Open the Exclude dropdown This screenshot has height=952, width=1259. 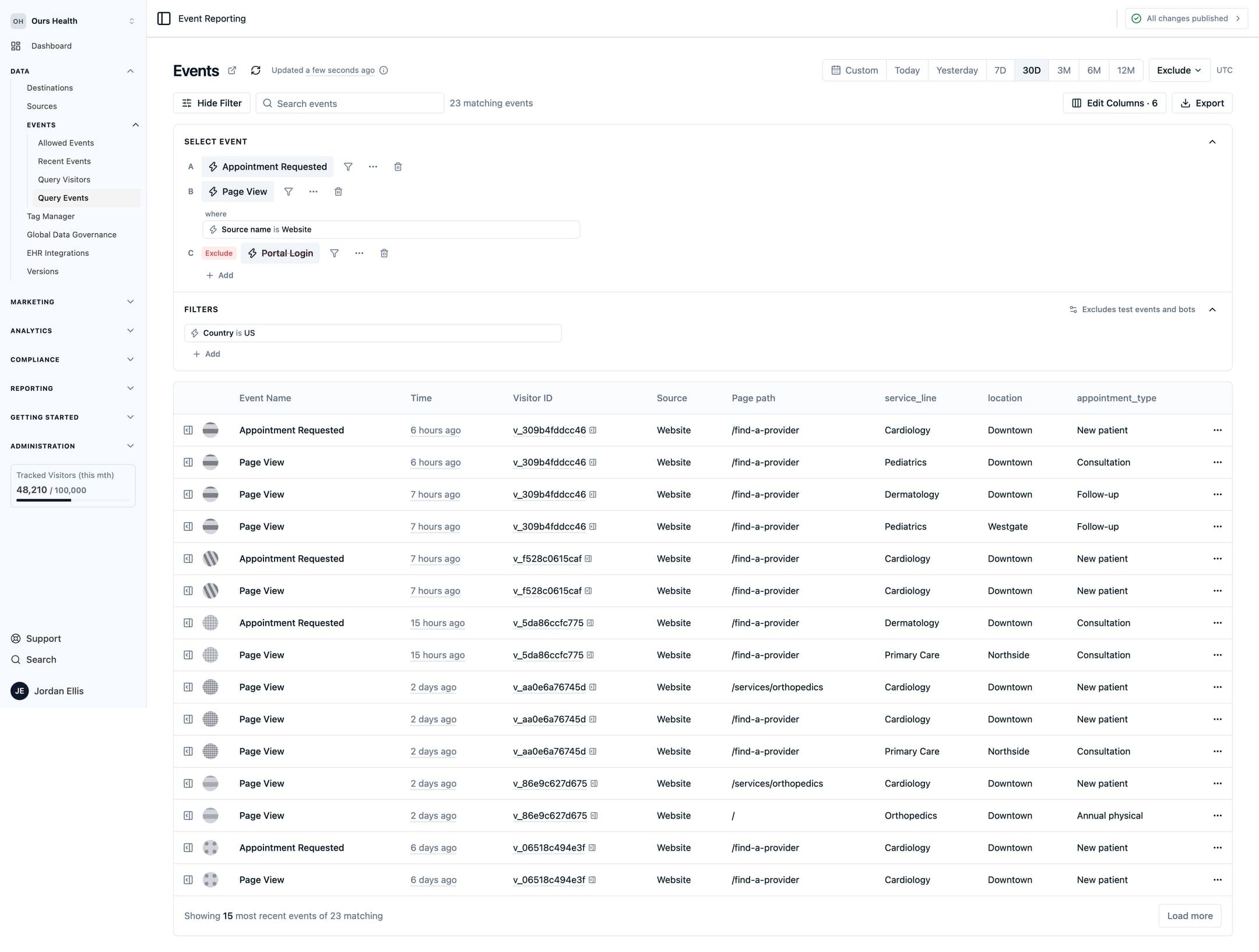click(x=1179, y=70)
